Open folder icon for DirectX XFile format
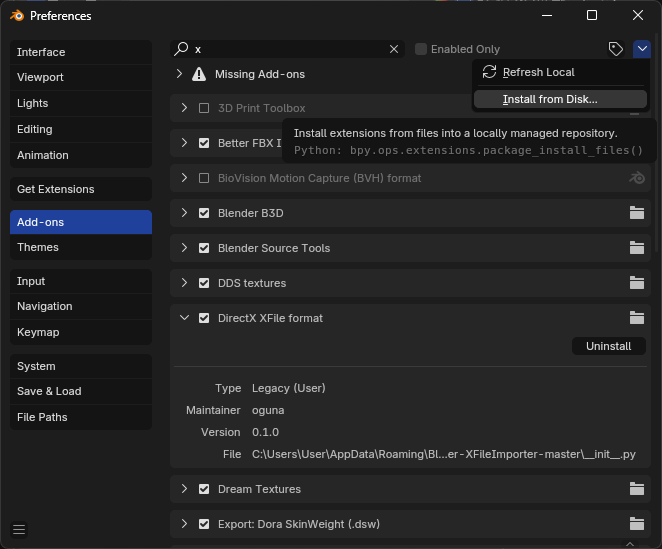The width and height of the screenshot is (662, 549). coord(637,318)
